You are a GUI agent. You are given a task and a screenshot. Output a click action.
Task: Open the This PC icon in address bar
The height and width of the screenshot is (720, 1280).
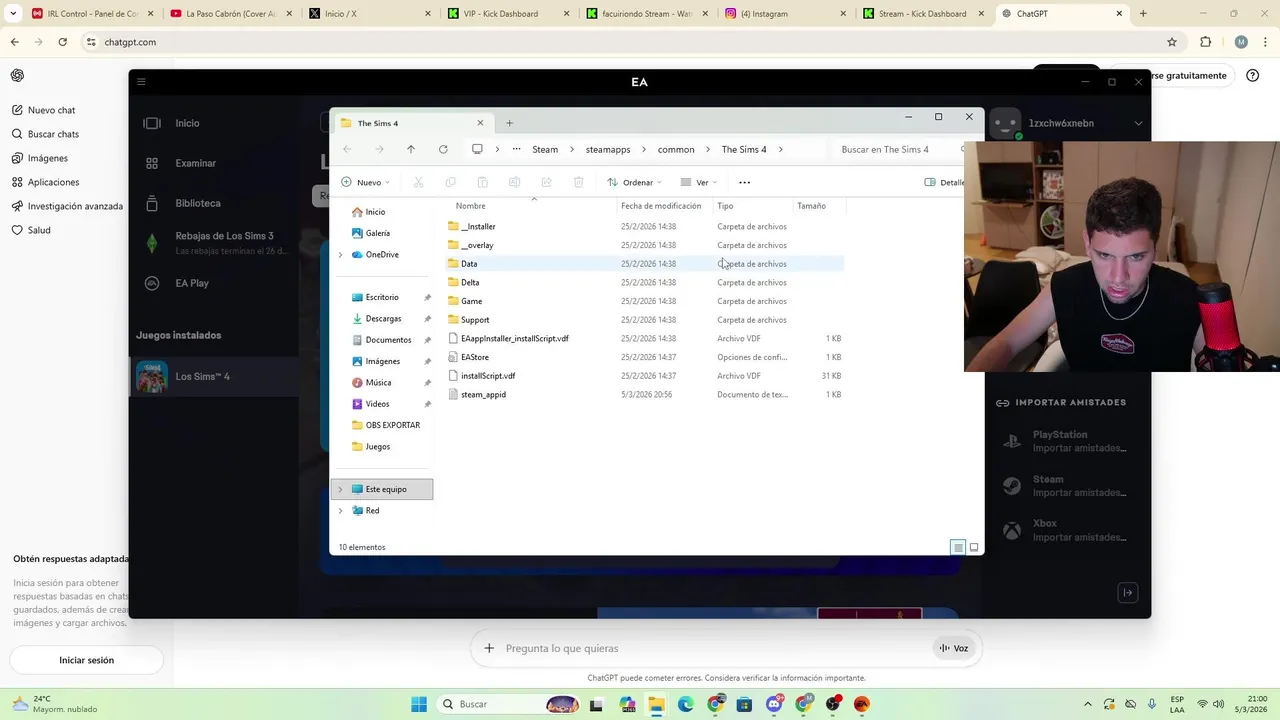(x=477, y=149)
